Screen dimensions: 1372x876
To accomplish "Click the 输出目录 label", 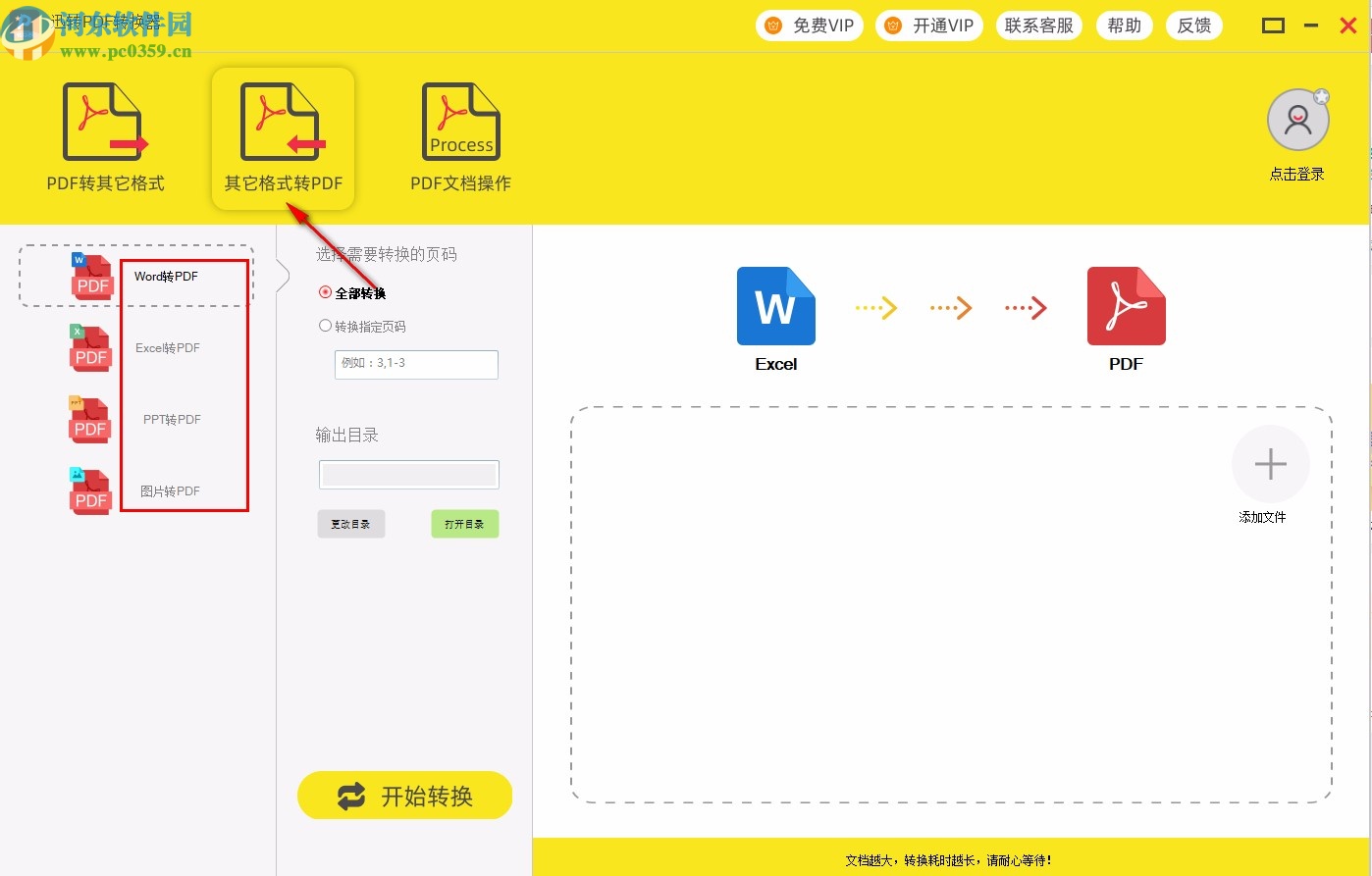I will coord(346,435).
